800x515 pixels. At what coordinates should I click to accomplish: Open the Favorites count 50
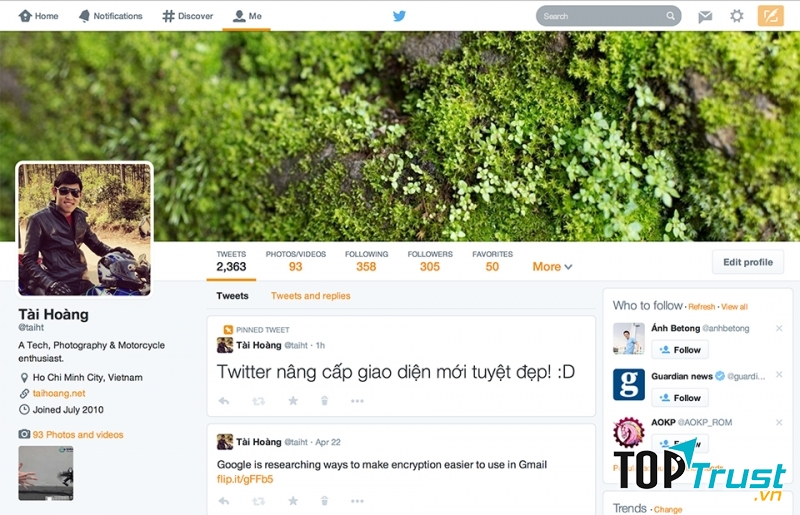(x=492, y=261)
